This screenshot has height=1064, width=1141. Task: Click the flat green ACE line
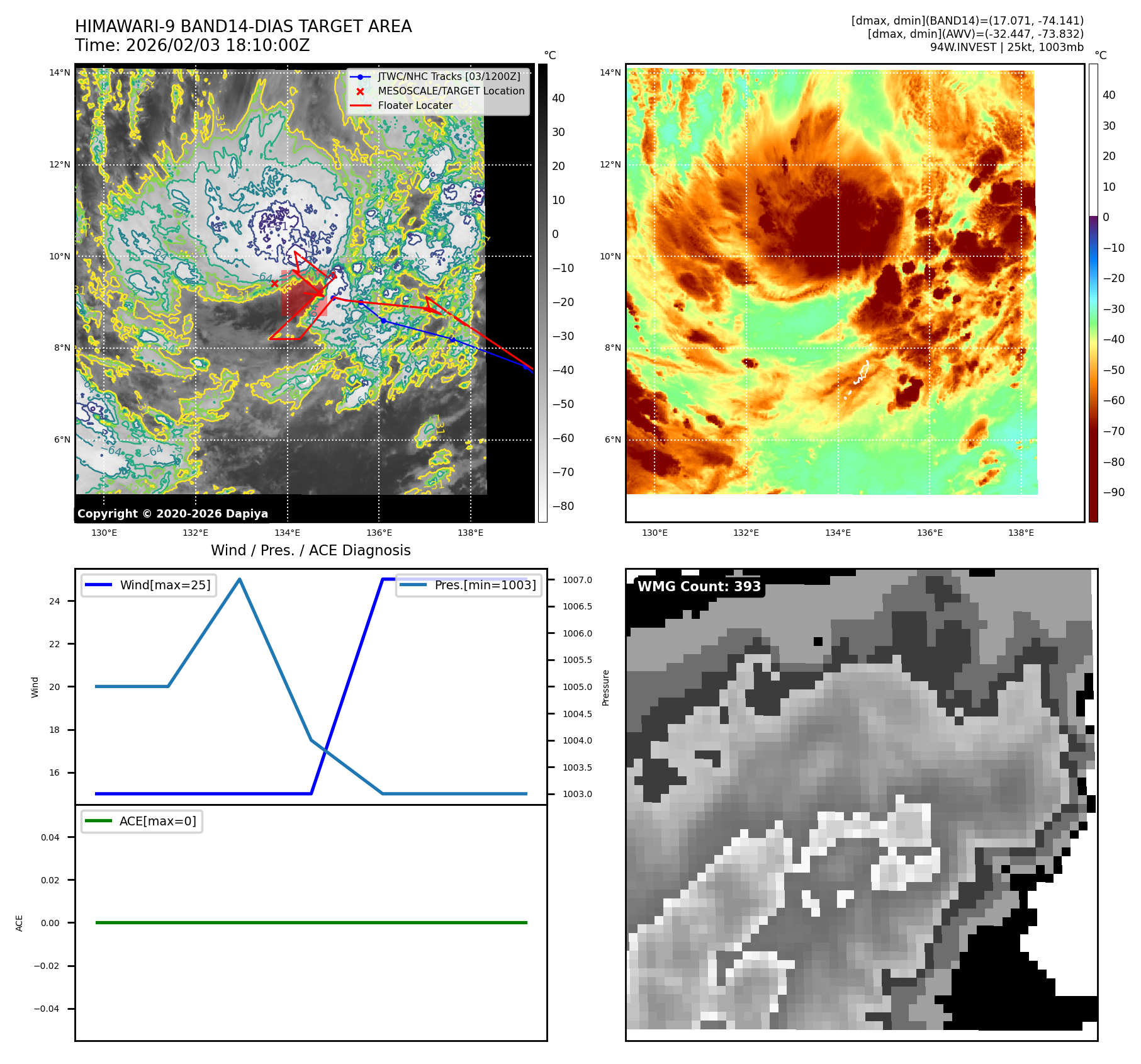(311, 922)
